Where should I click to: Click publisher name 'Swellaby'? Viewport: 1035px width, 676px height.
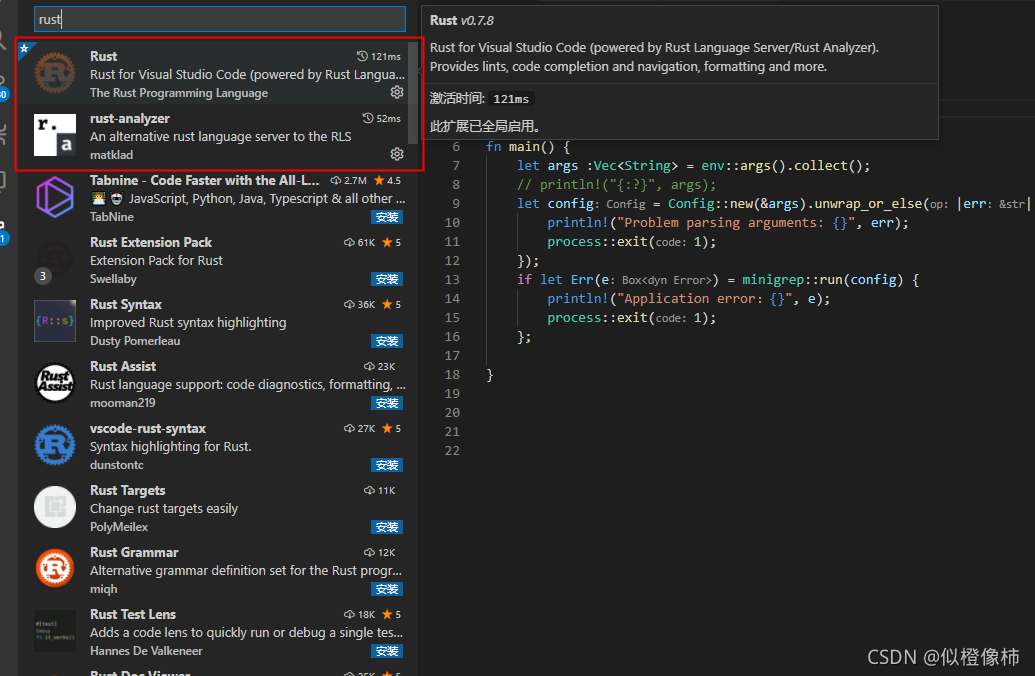pyautogui.click(x=113, y=279)
